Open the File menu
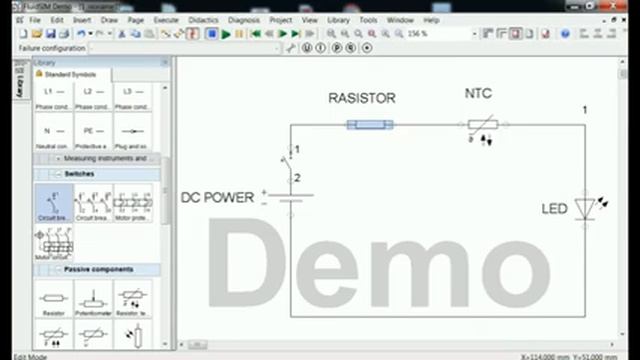640x360 pixels. point(35,20)
